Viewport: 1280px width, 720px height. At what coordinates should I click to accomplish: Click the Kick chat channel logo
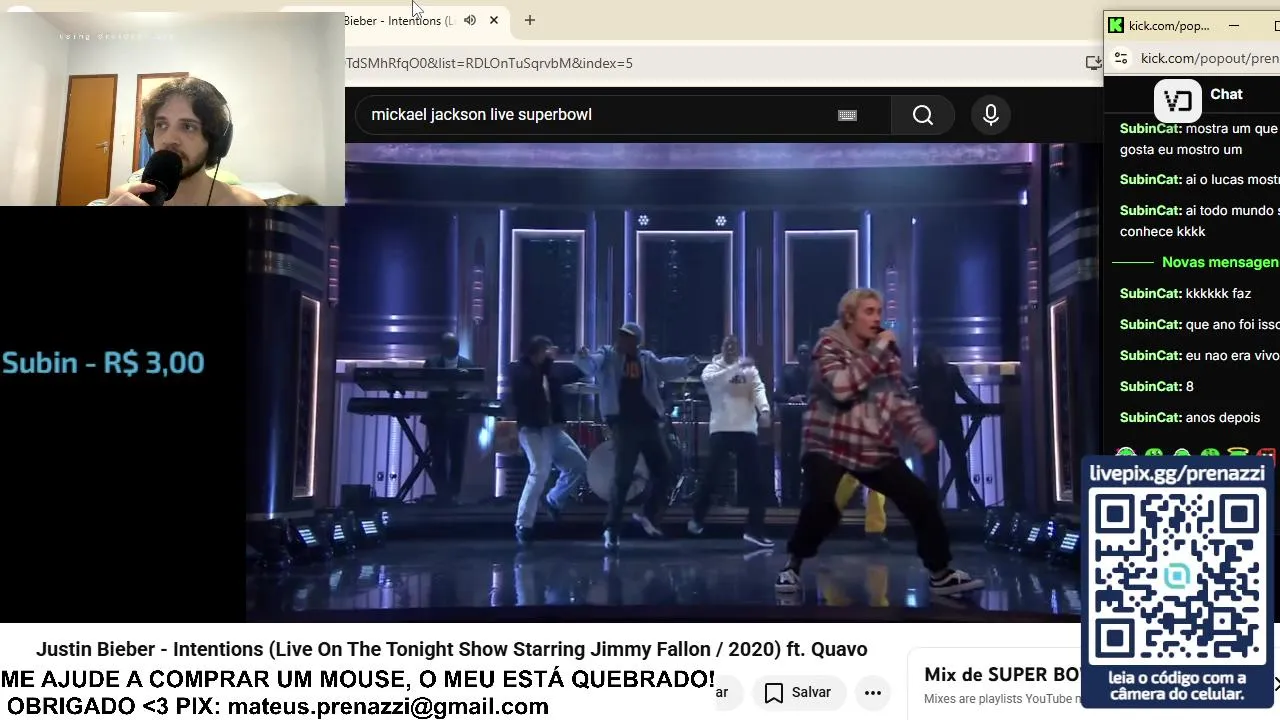[1178, 100]
